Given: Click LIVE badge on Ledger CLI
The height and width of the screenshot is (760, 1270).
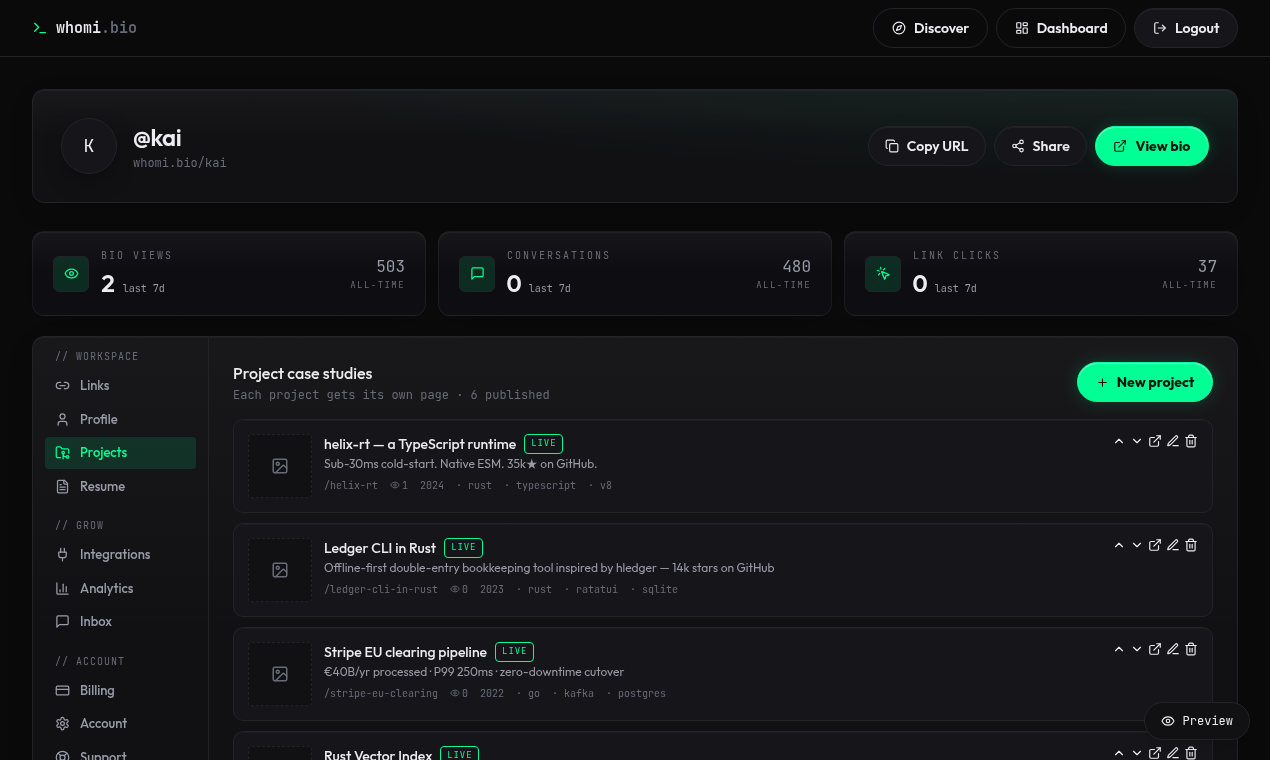Looking at the screenshot, I should [x=463, y=547].
